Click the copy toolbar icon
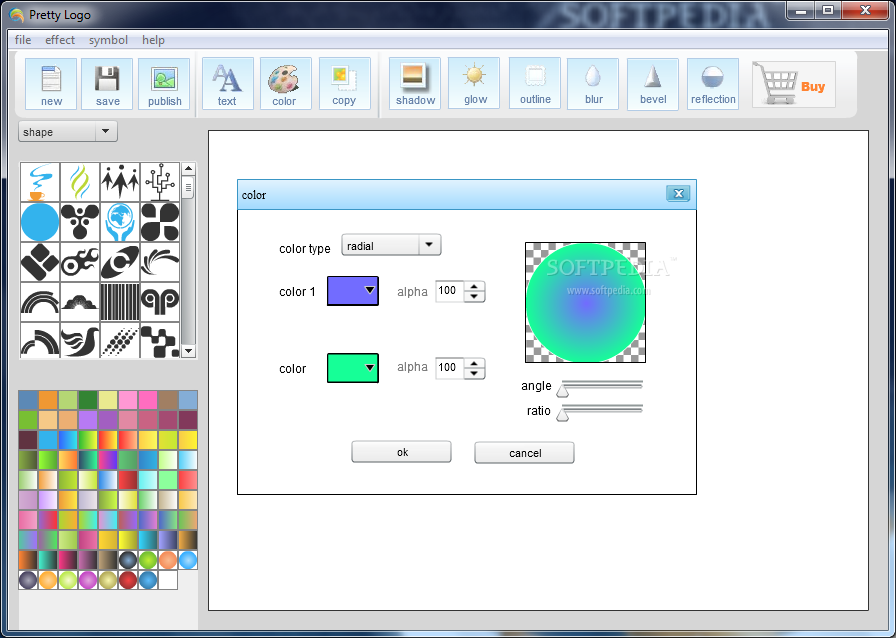Screen dimensions: 896x638 [344, 83]
